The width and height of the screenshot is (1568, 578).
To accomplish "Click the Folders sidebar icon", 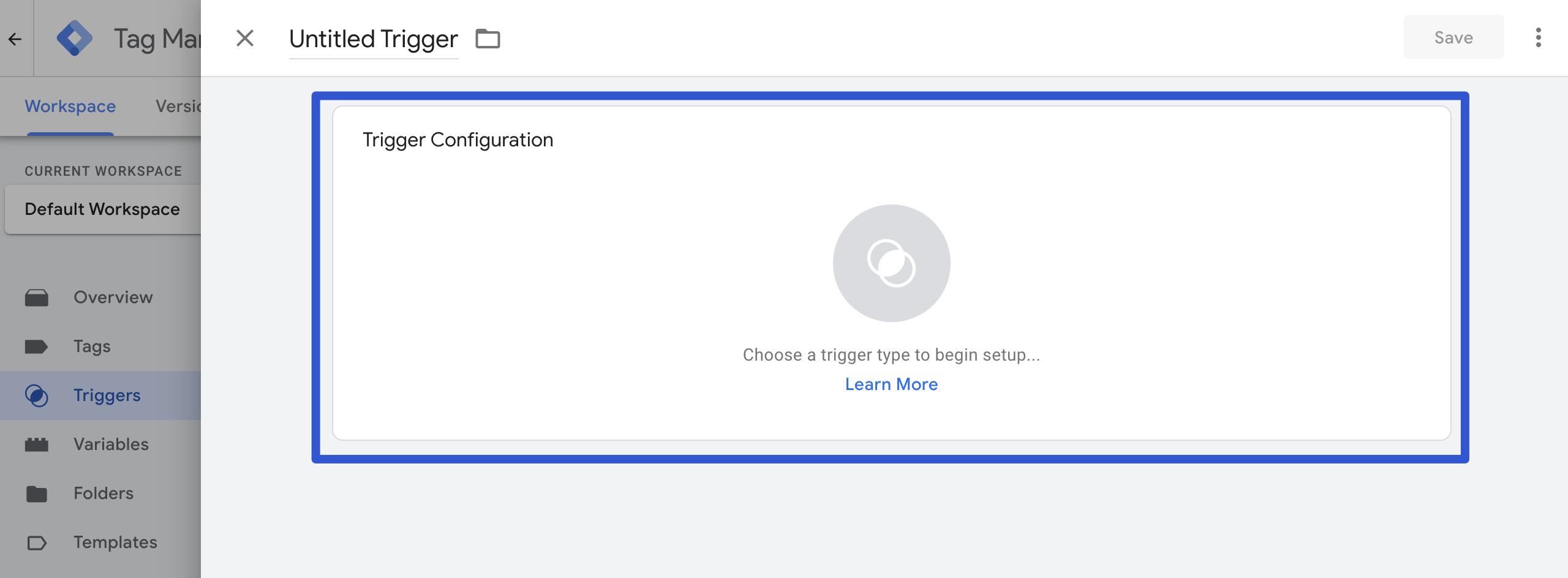I will coord(37,494).
